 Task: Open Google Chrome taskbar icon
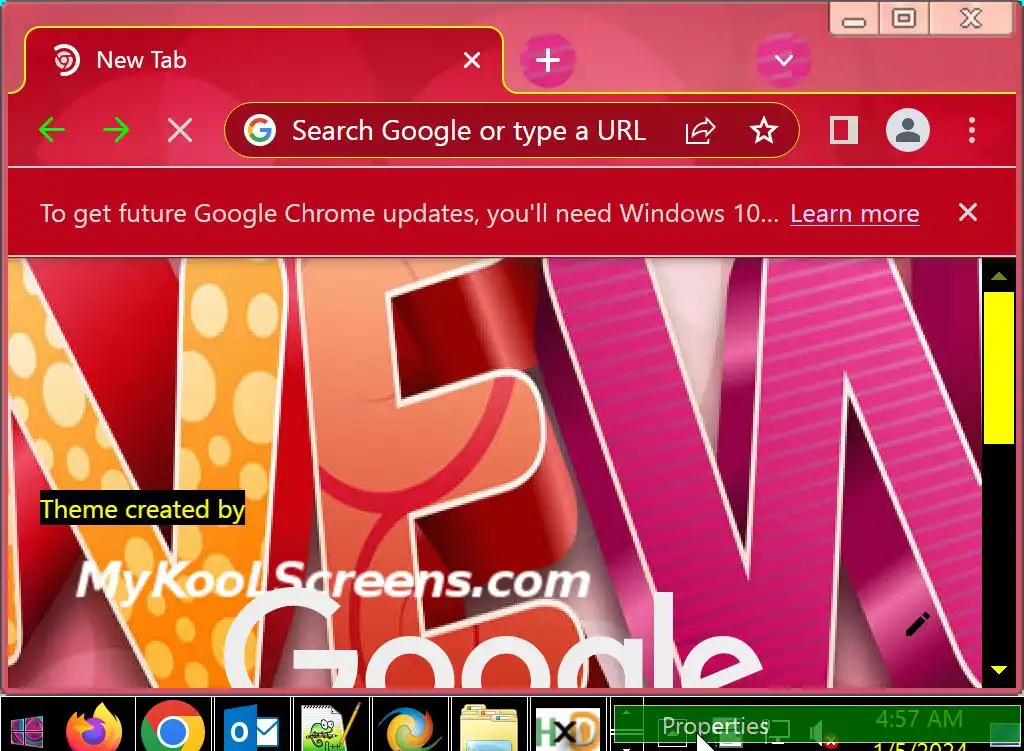pos(173,727)
